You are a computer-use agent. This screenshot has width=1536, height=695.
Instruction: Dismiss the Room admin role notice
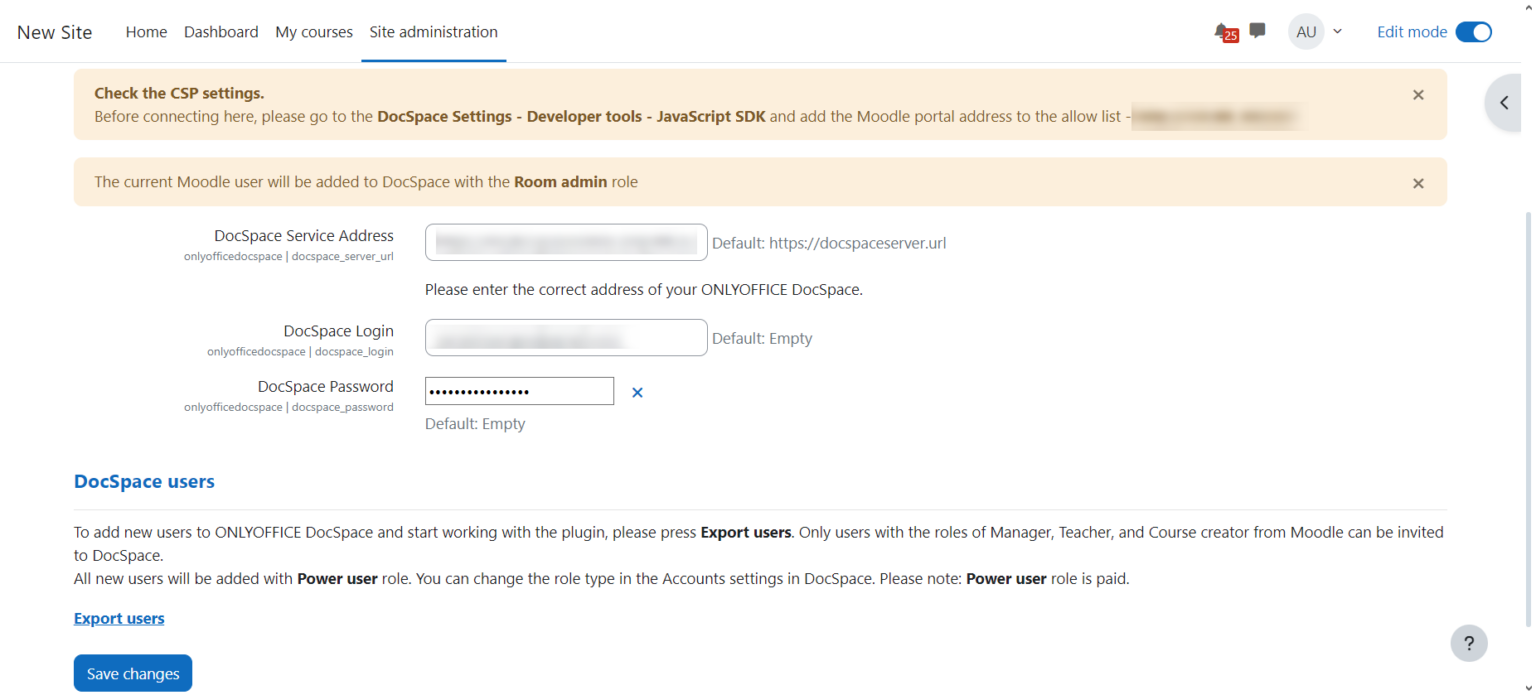1418,183
